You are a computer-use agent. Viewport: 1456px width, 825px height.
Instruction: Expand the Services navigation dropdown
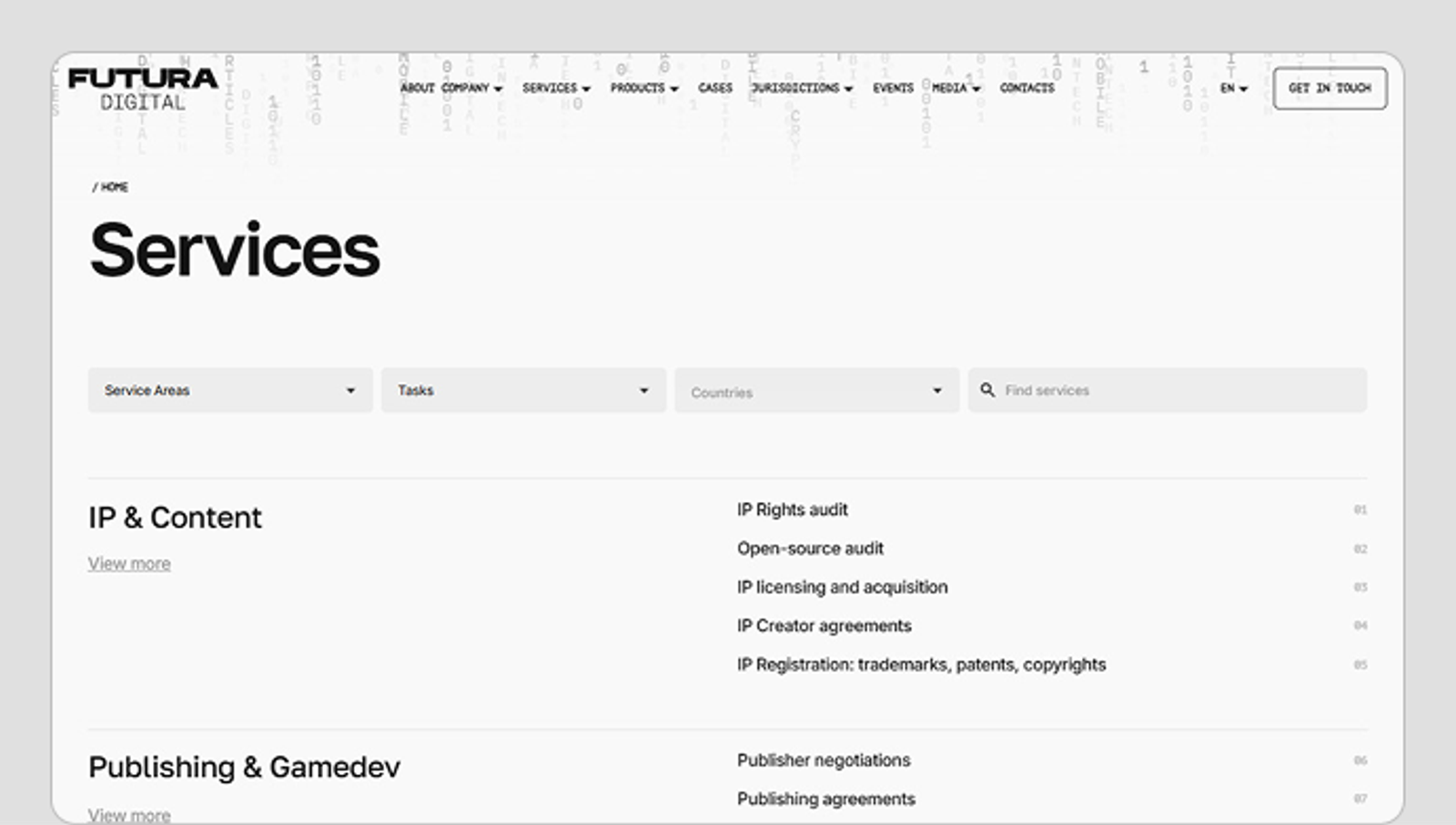tap(556, 88)
